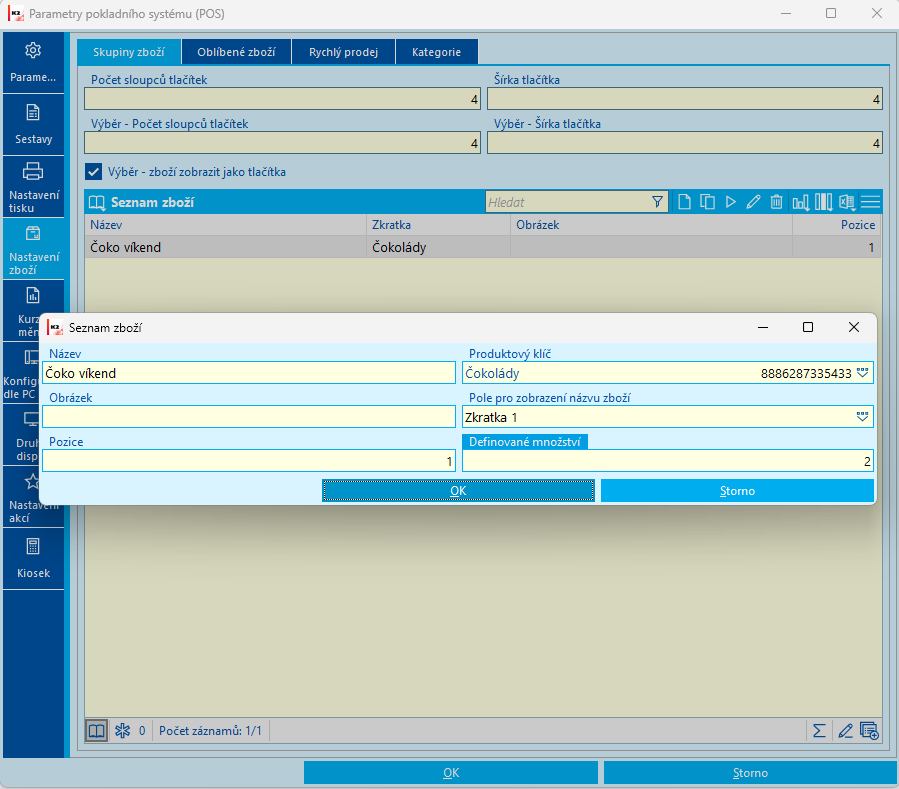Click the pencil icon in the status bar

845,731
